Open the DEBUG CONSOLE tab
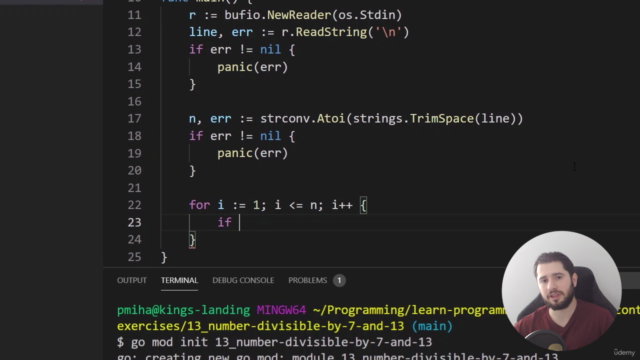Image resolution: width=640 pixels, height=360 pixels. tap(243, 280)
